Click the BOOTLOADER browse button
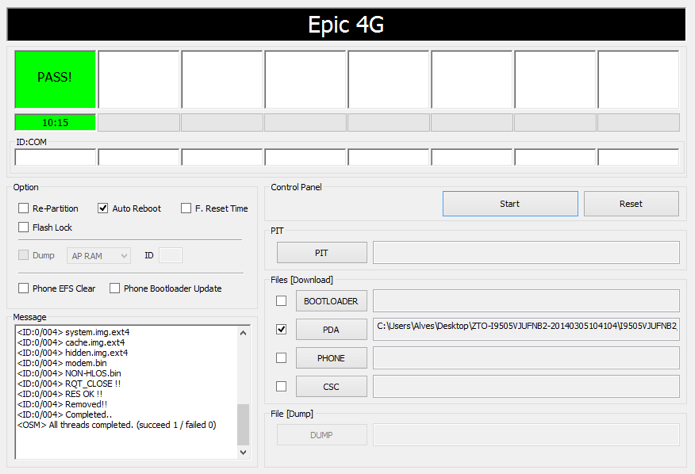695x474 pixels. pyautogui.click(x=332, y=301)
